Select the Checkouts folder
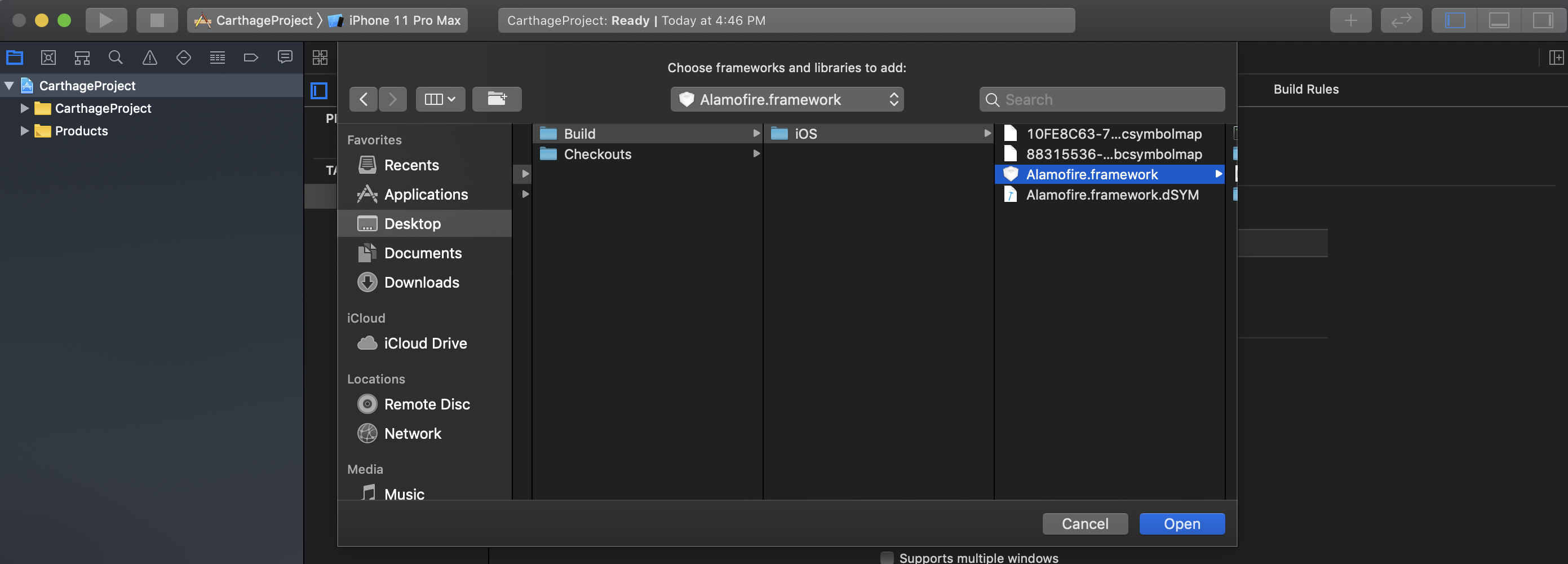Viewport: 1568px width, 564px height. (648, 154)
